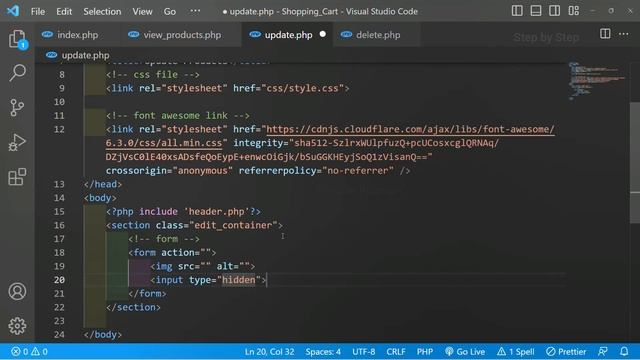Toggle the secondary side bar layout icon

coord(554,11)
